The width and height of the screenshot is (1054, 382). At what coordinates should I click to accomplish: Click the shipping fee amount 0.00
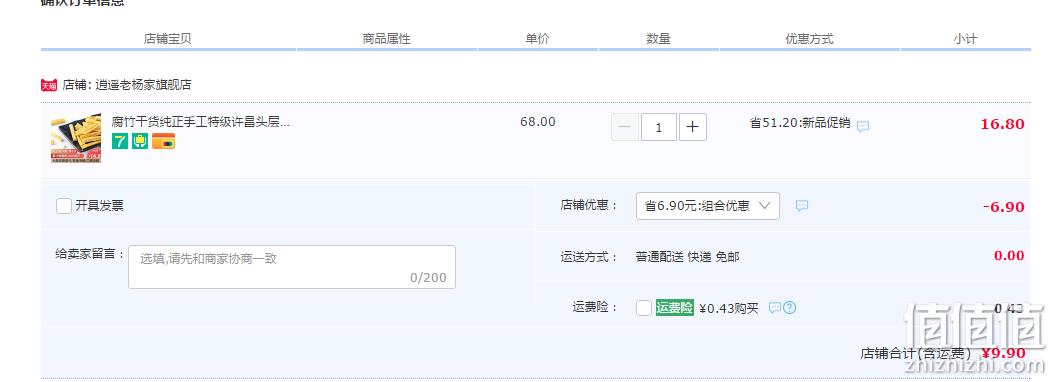(x=1009, y=256)
